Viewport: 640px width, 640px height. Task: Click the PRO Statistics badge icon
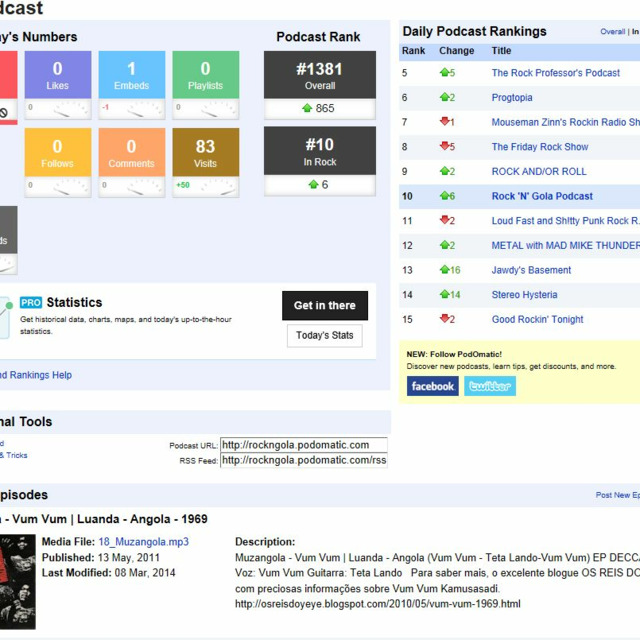pos(30,302)
